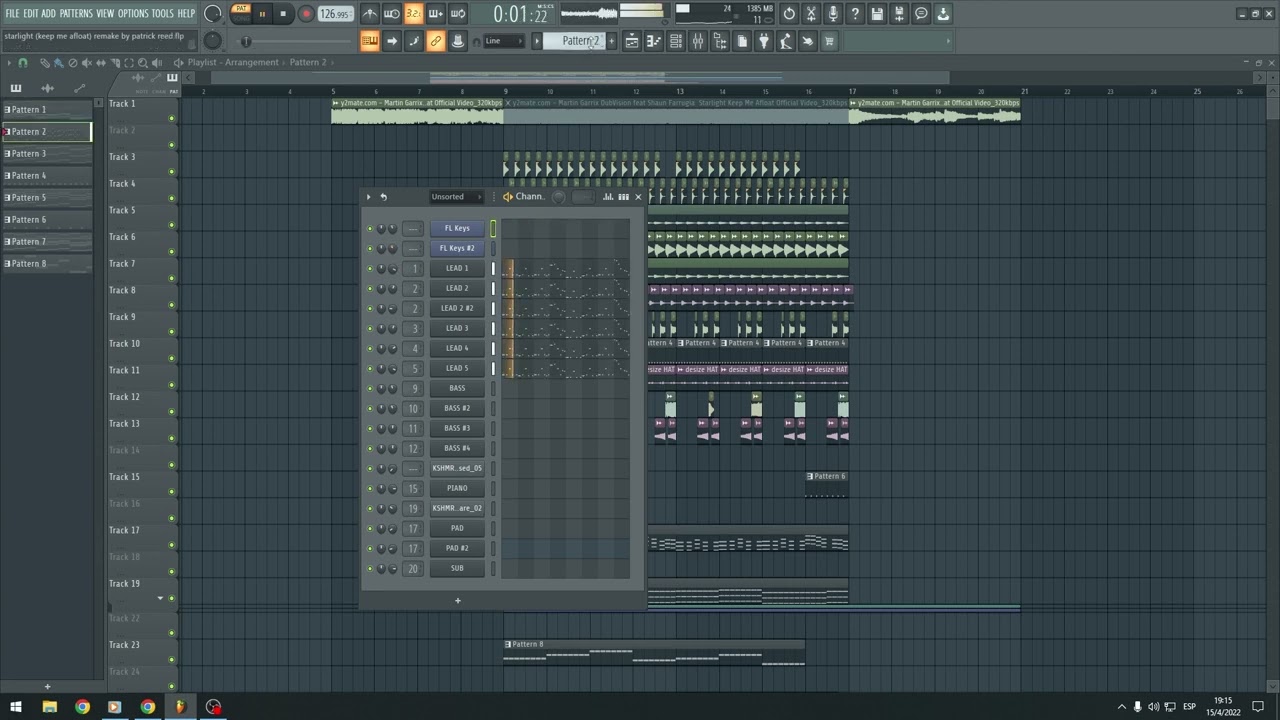The height and width of the screenshot is (720, 1280).
Task: Open the Unsorted channel filter dropdown
Action: [x=455, y=197]
